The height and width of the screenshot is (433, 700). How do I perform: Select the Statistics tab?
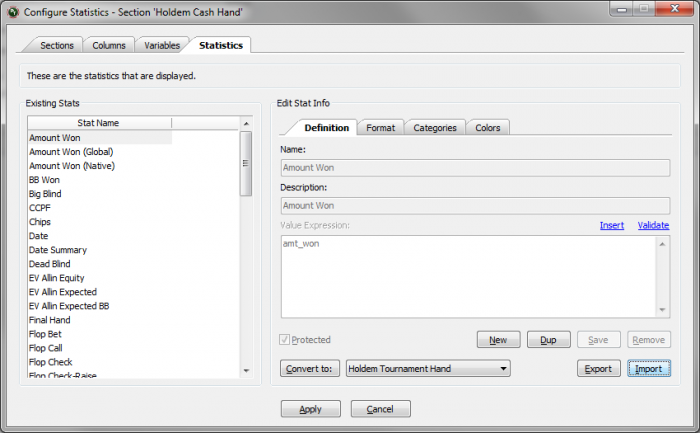pos(221,45)
